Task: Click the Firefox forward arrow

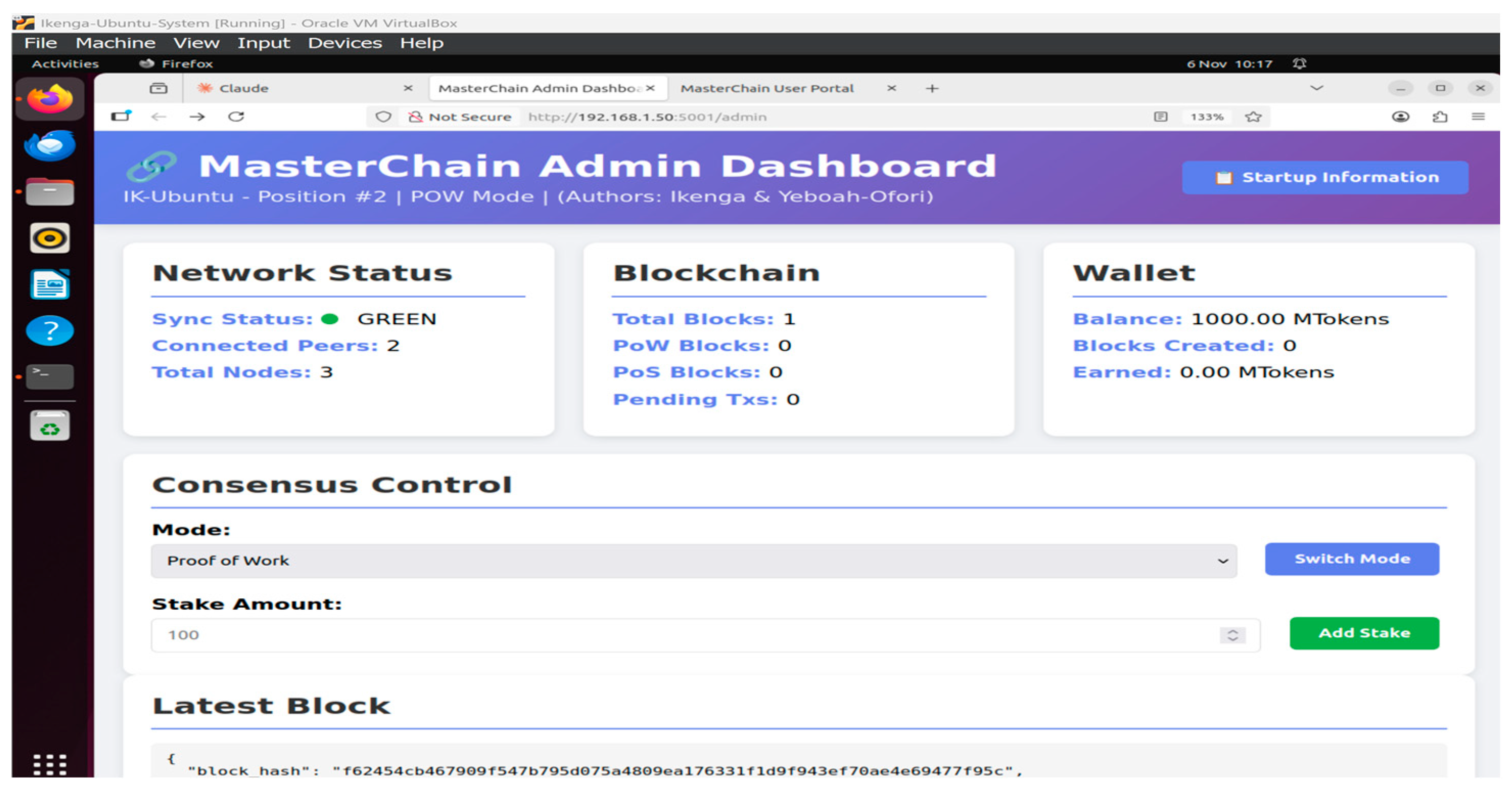Action: [197, 117]
